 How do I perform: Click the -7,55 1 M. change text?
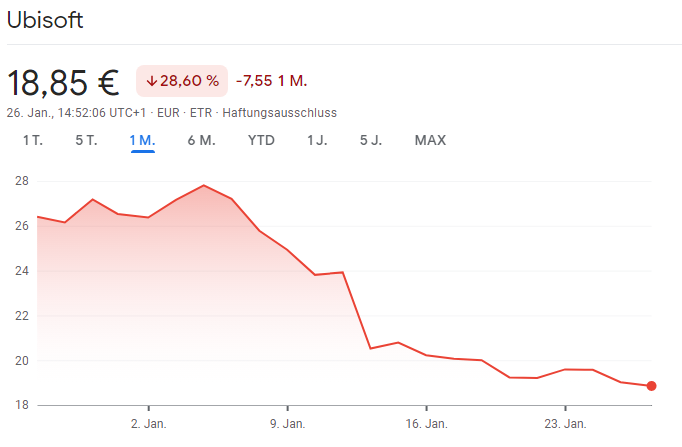[x=271, y=81]
